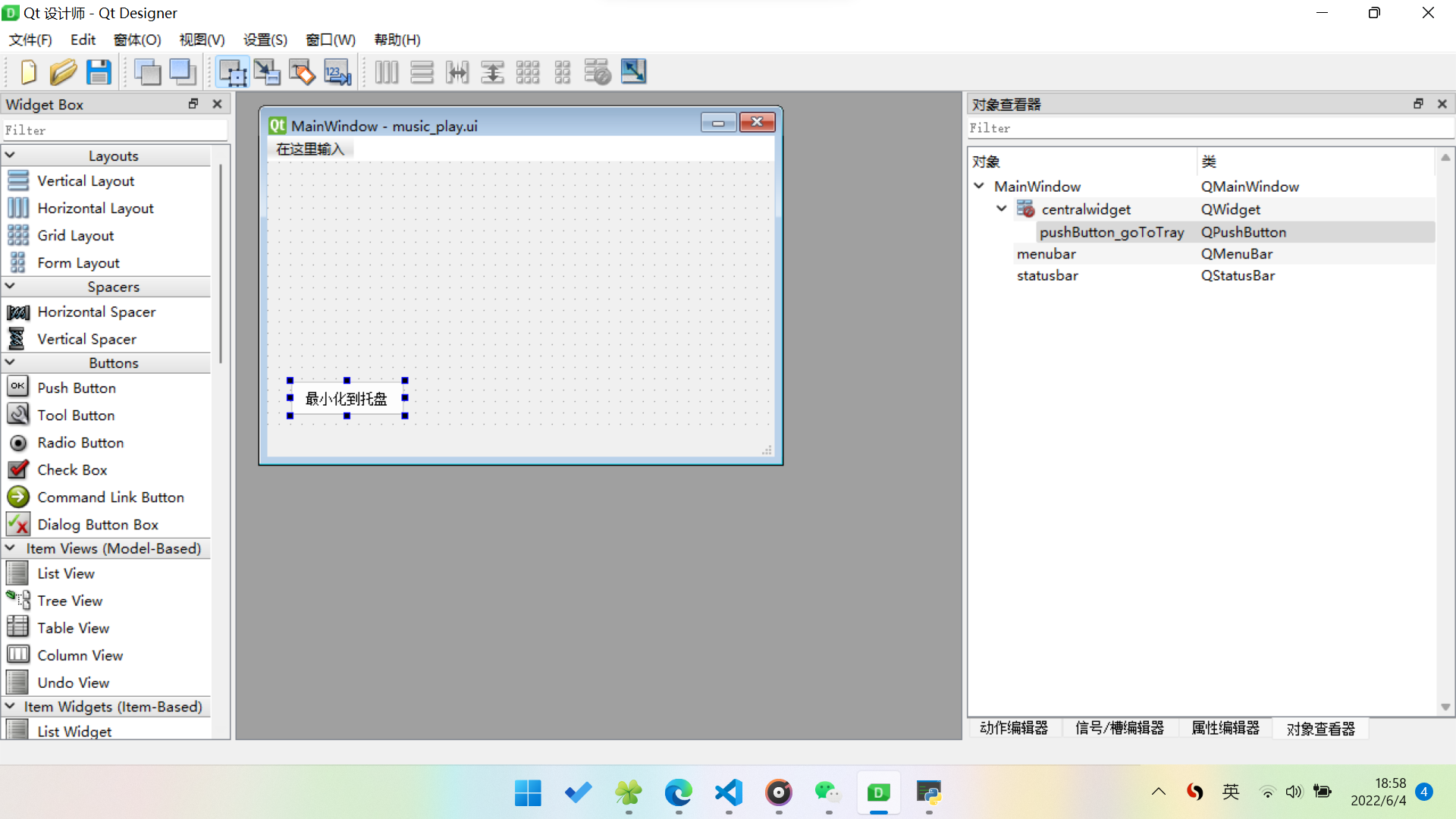Screen dimensions: 1456x819
Task: Click the Open file folder icon
Action: [x=63, y=72]
